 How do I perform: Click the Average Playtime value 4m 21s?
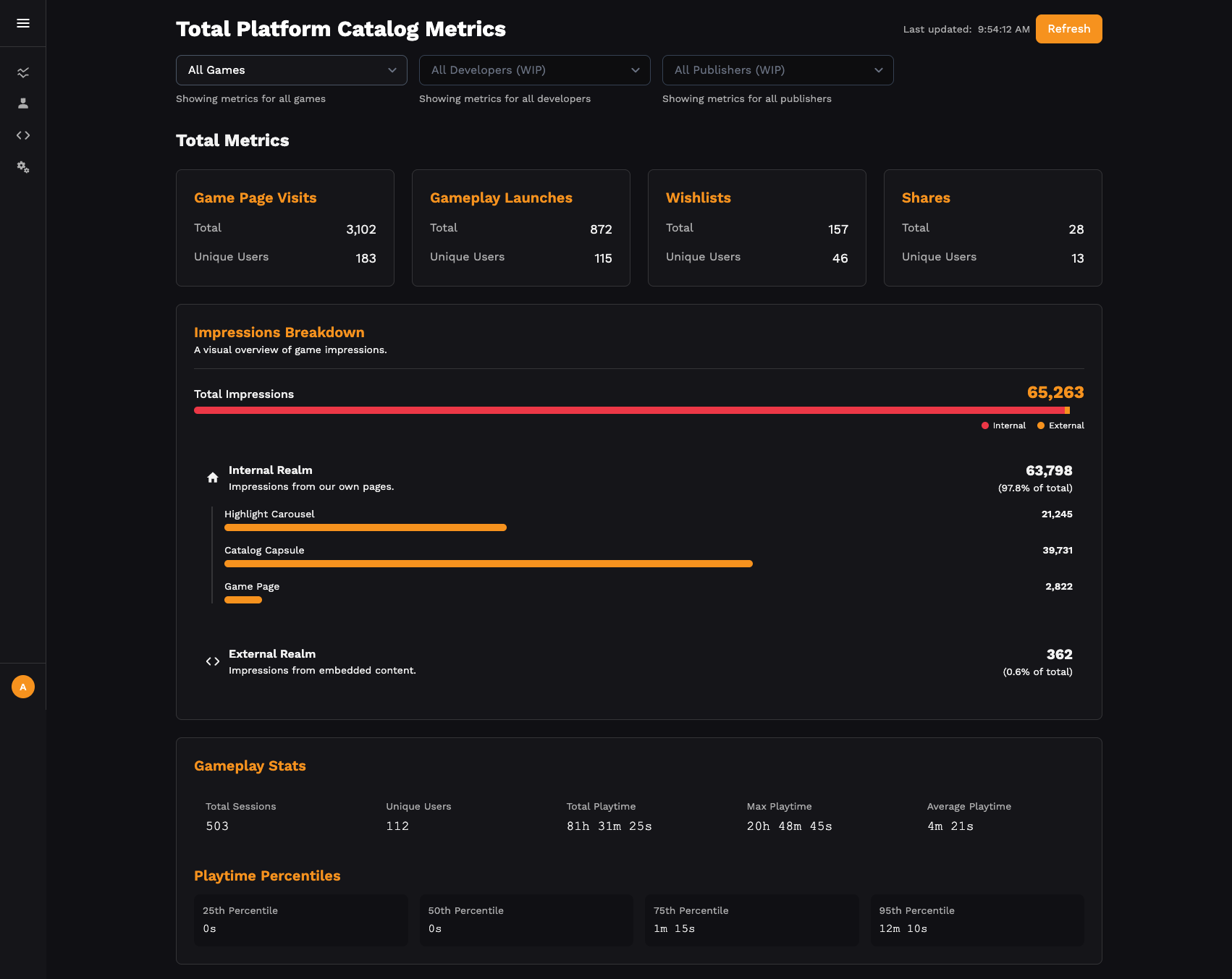click(x=950, y=826)
